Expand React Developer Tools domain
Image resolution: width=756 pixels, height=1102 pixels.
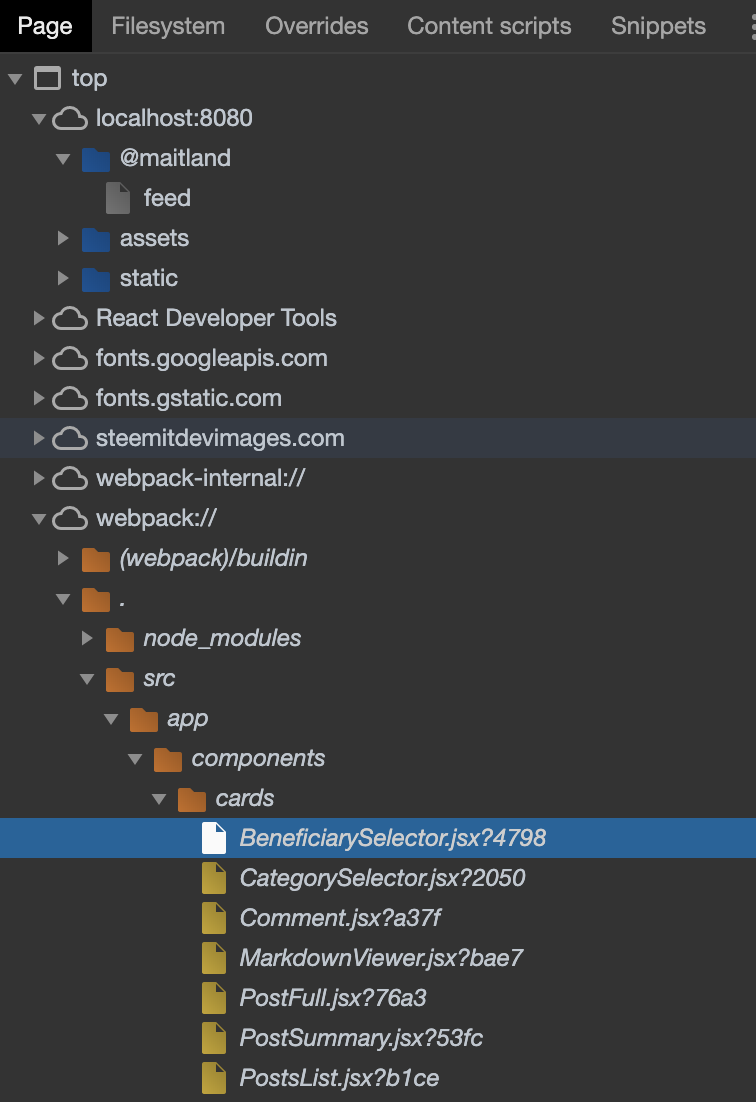39,318
